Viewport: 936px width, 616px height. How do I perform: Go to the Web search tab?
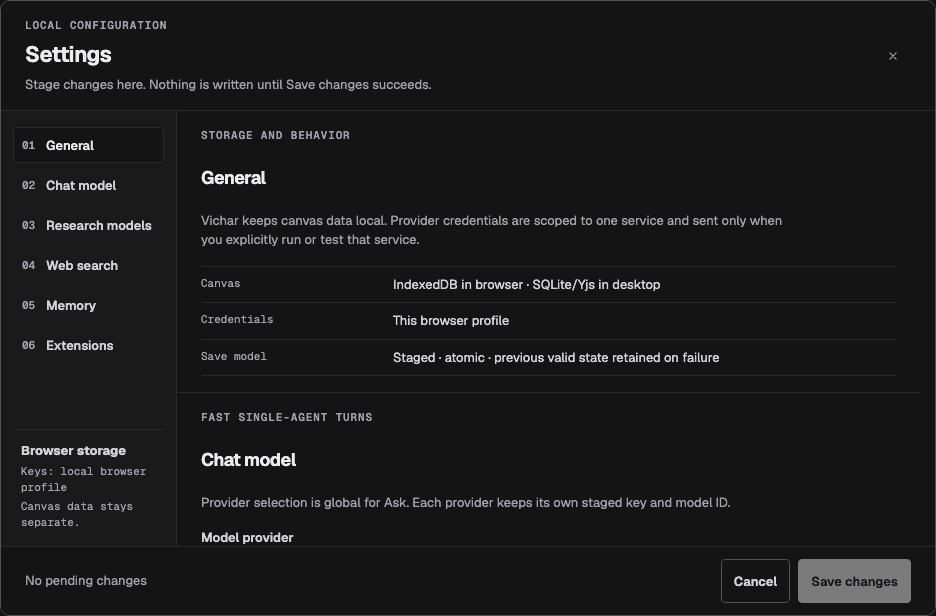coord(88,265)
